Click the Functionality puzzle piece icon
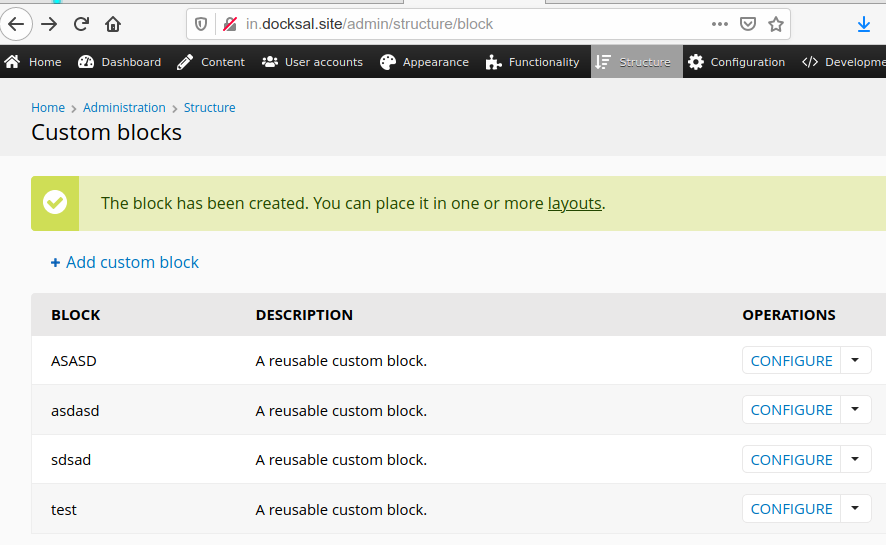 (493, 62)
